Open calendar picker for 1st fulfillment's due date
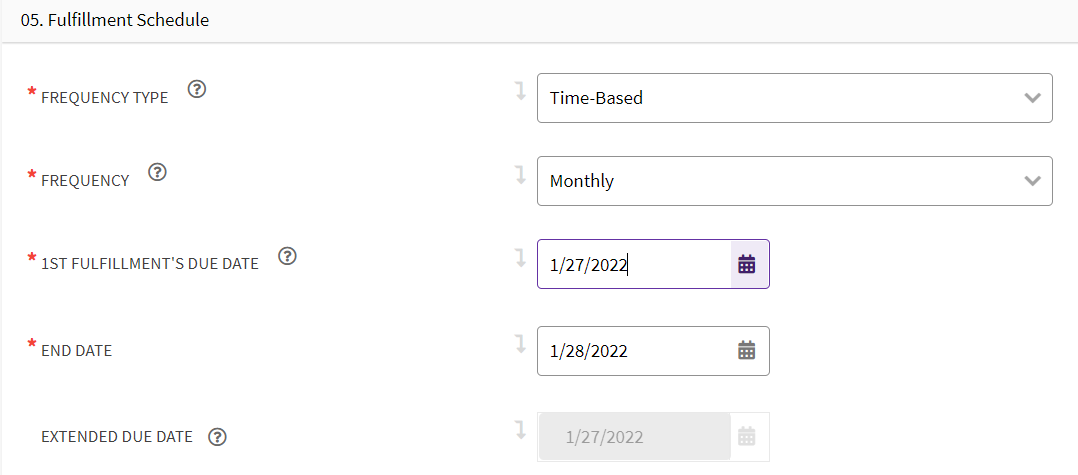Viewport: 1078px width, 475px height. pyautogui.click(x=747, y=264)
